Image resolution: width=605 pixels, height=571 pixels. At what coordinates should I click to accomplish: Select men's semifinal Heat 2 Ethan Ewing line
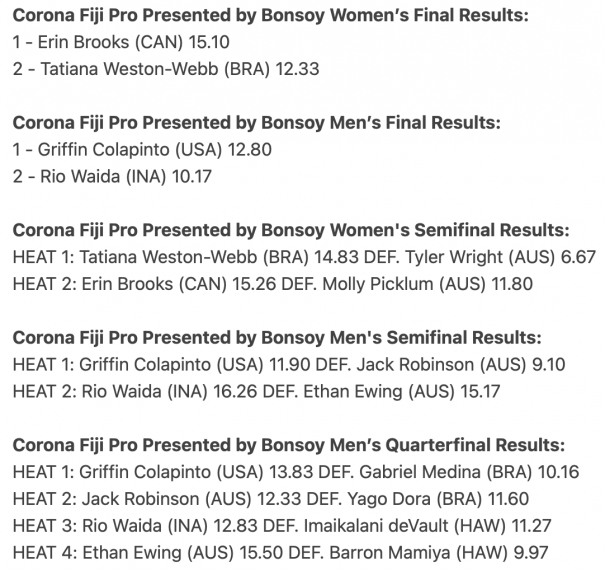(x=257, y=391)
